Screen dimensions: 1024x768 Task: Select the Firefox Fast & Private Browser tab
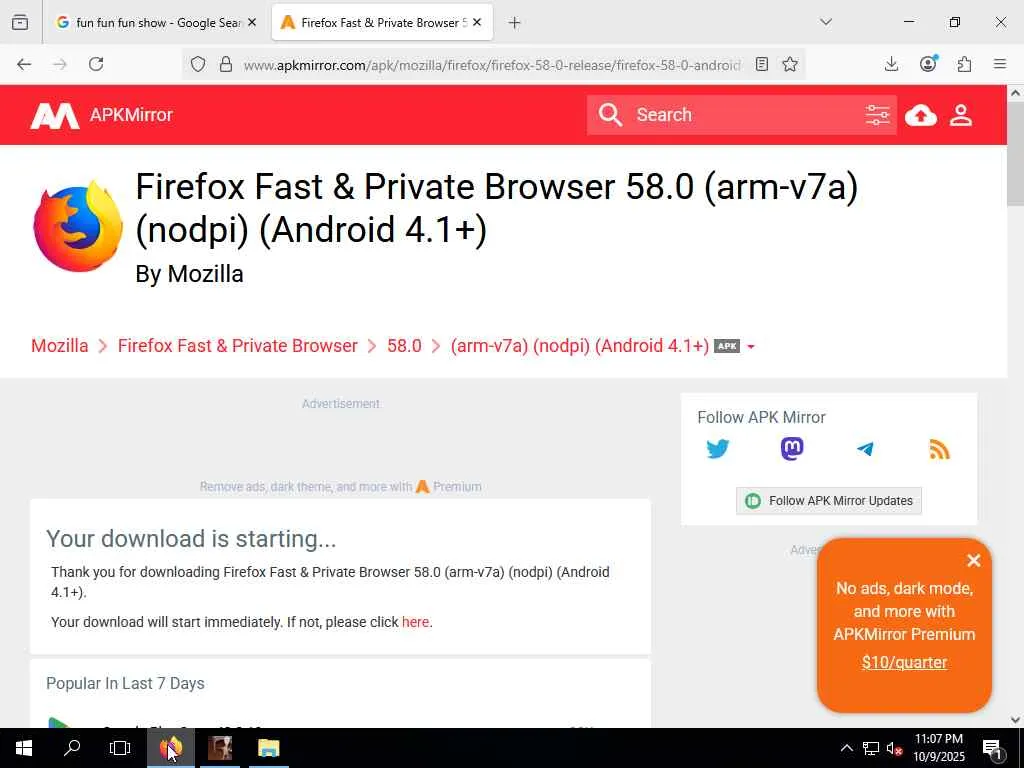pos(382,22)
